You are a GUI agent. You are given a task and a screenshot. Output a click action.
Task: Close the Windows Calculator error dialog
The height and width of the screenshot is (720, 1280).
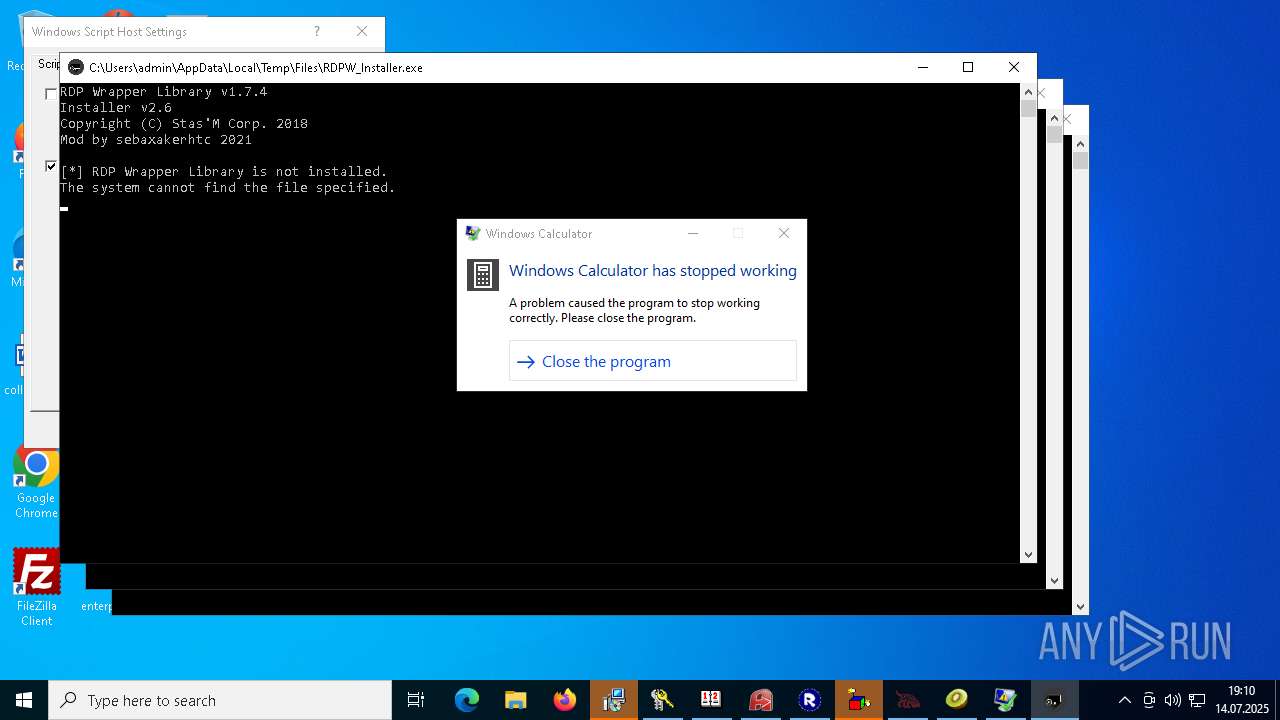784,233
